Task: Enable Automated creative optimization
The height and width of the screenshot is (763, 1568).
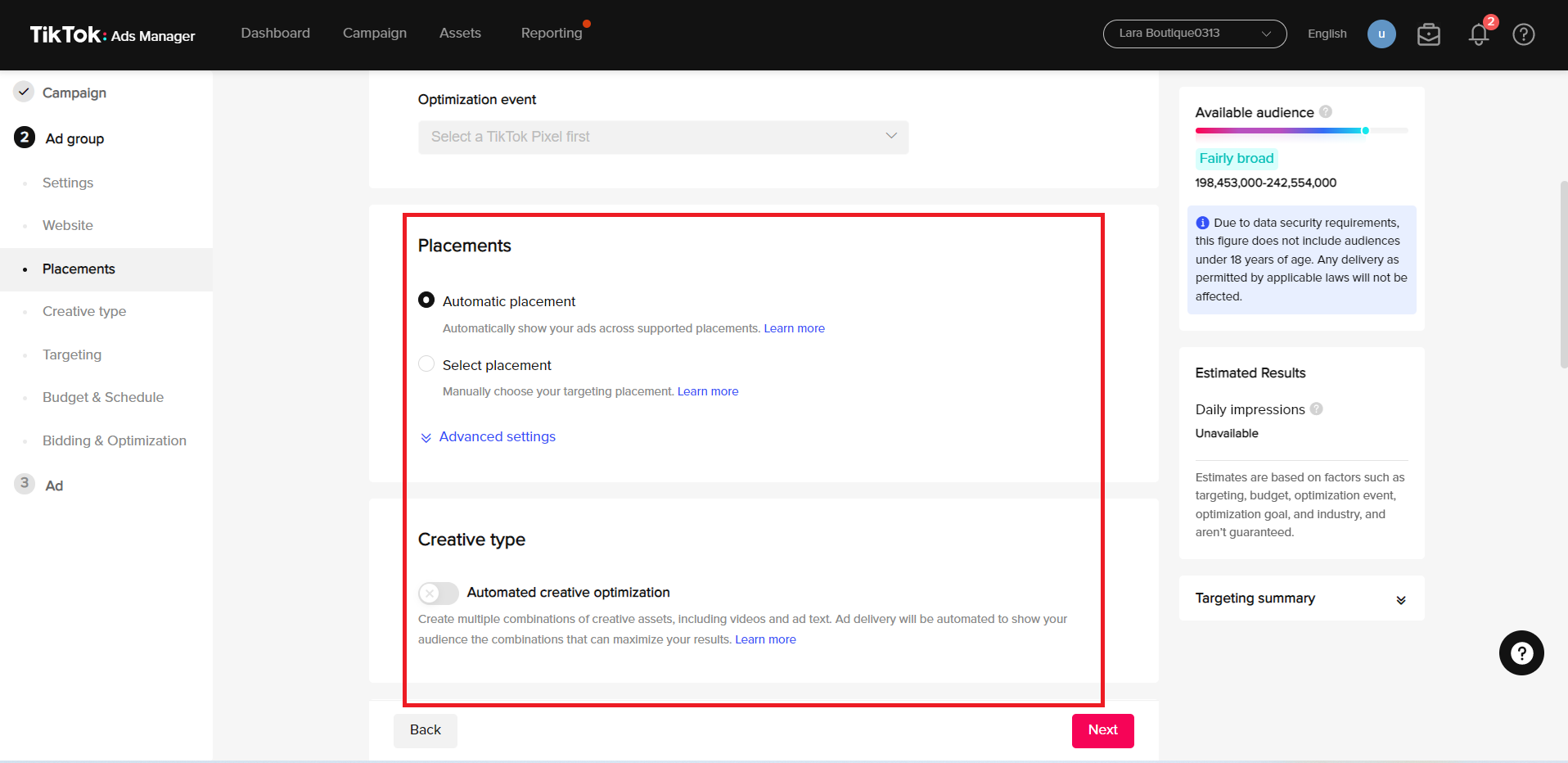Action: [438, 593]
